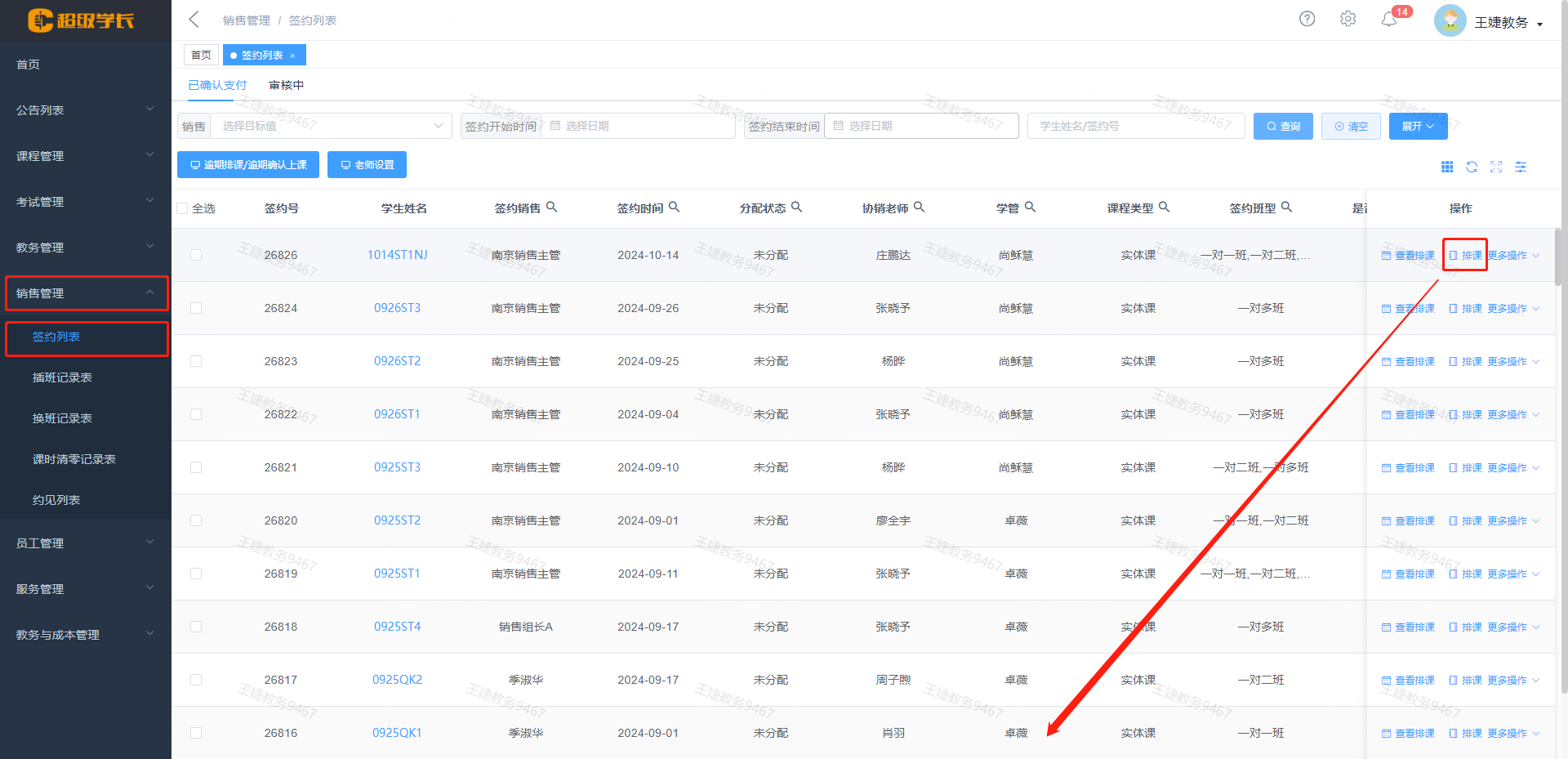Open settings gear icon in header
Viewport: 1568px width, 759px height.
(x=1347, y=19)
